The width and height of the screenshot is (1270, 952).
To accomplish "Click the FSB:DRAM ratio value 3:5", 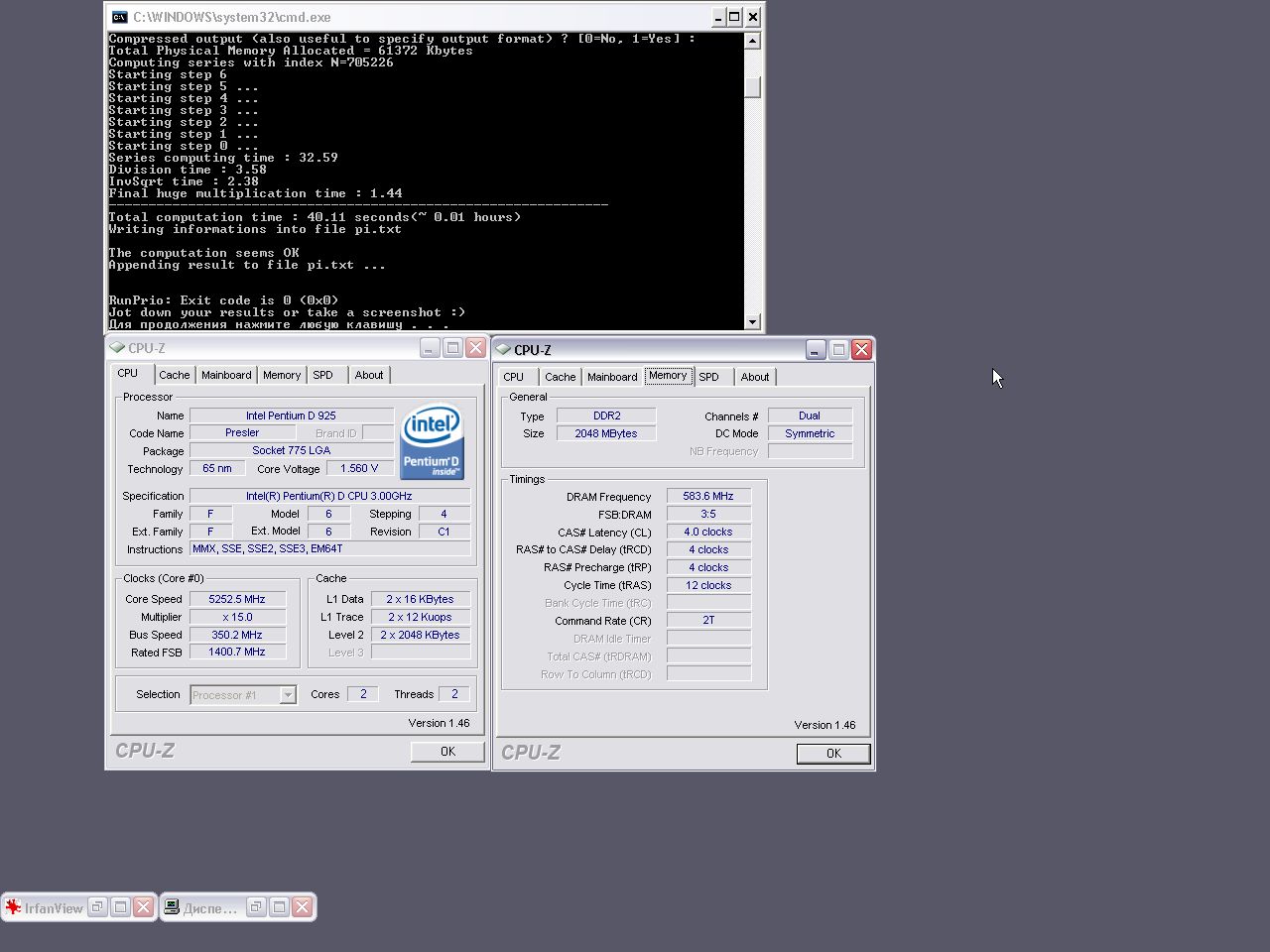I will [708, 514].
